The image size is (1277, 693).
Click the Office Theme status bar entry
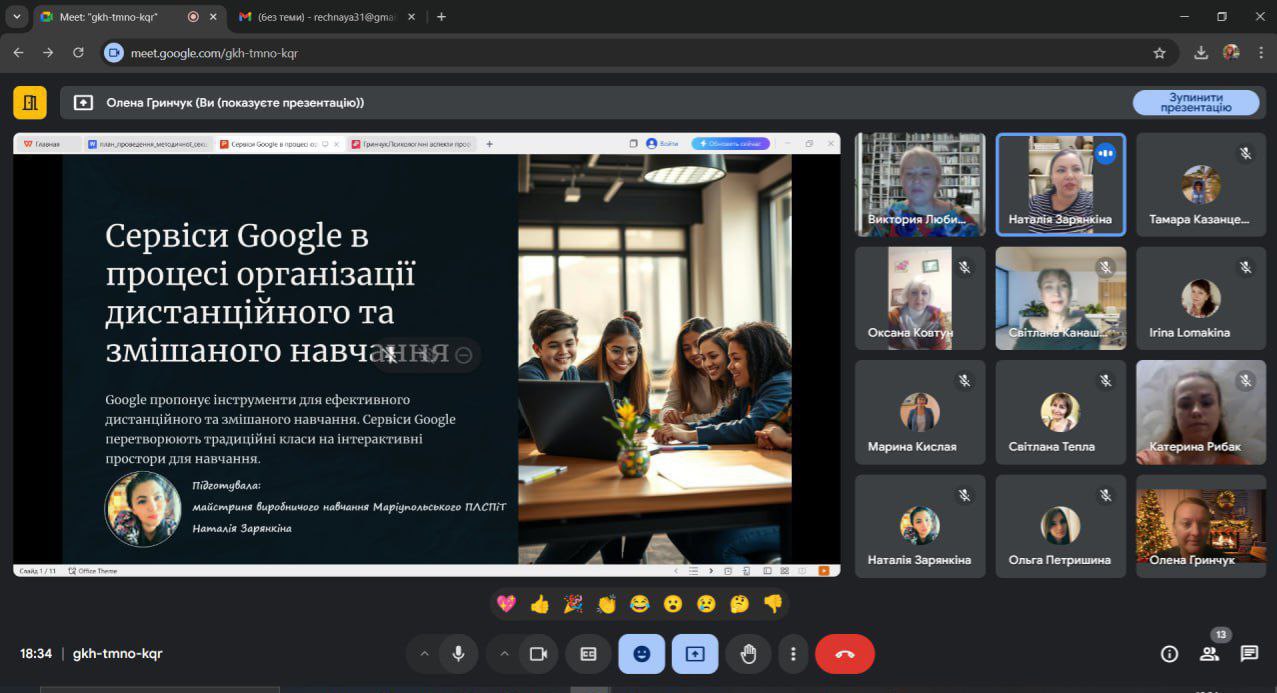(93, 571)
